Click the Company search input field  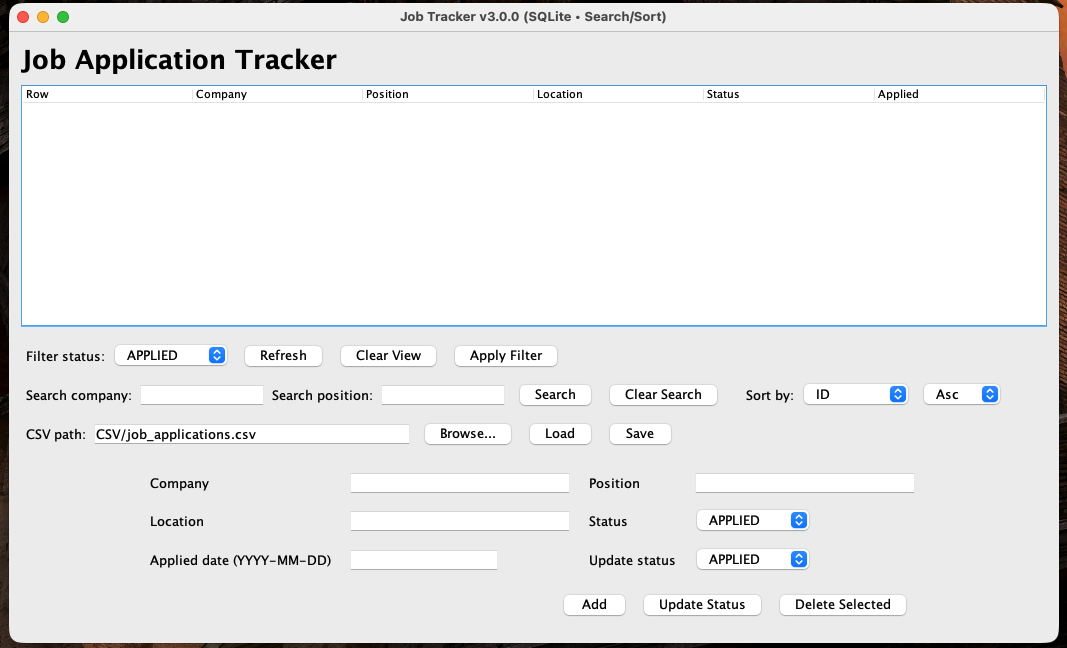coord(201,394)
